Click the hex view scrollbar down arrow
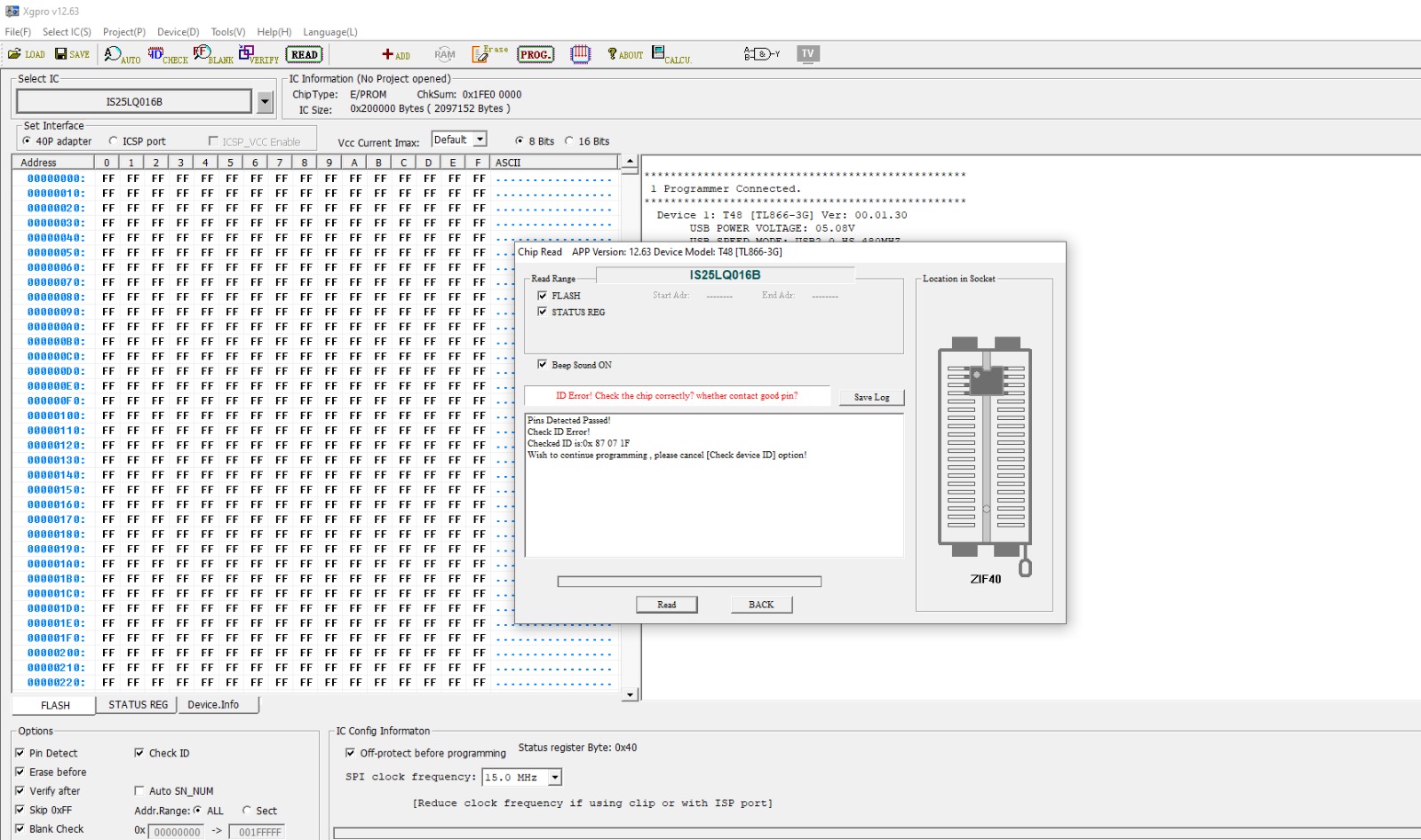Viewport: 1421px width, 840px height. pyautogui.click(x=631, y=694)
